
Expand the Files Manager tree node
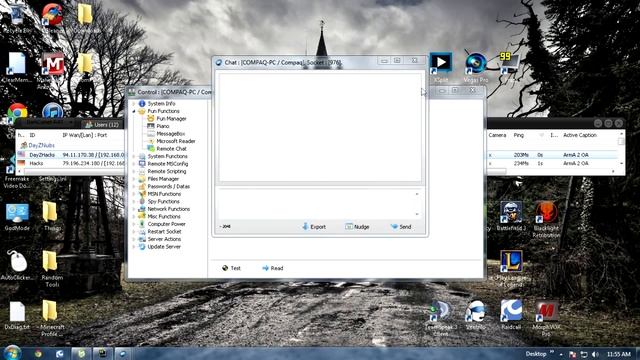pyautogui.click(x=133, y=179)
